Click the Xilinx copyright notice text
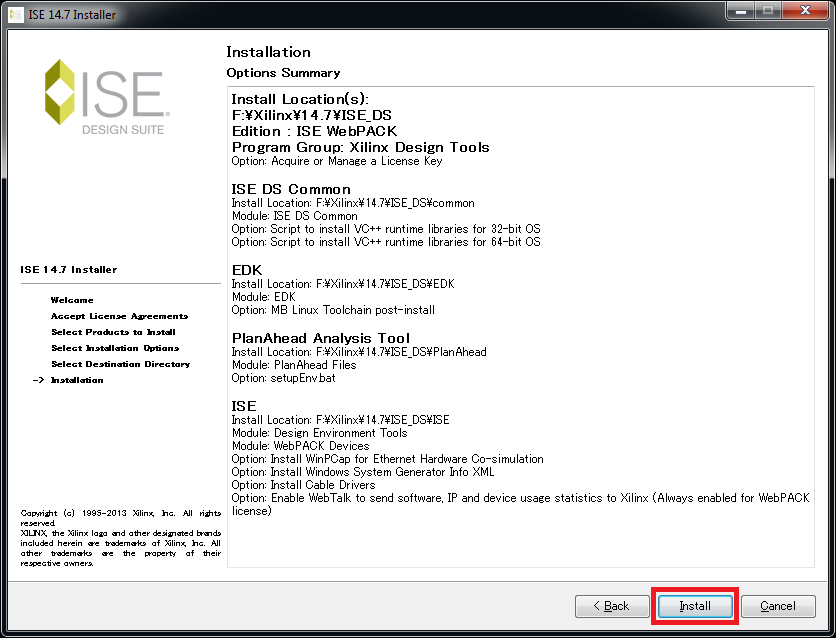 click(120, 538)
